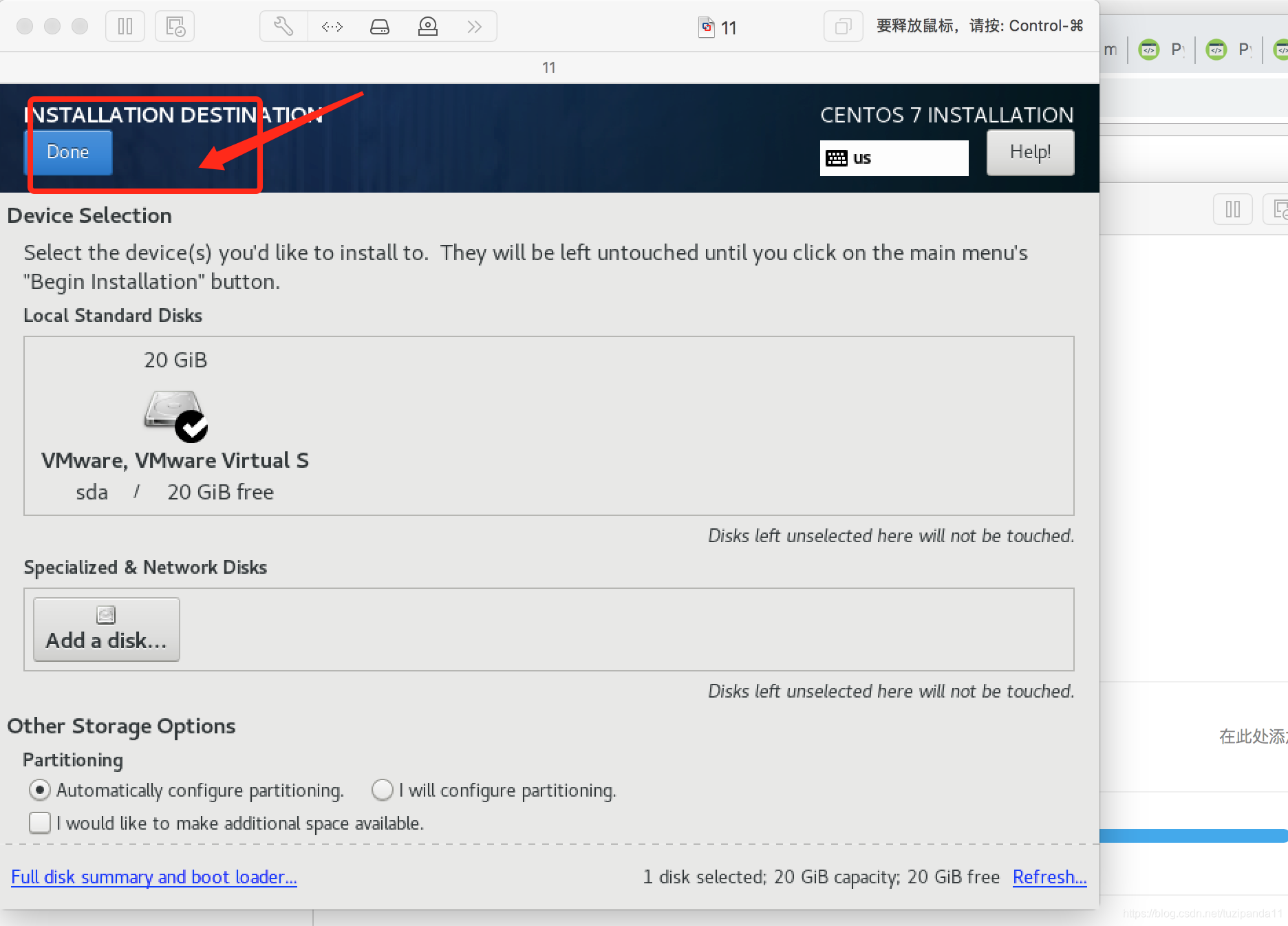The width and height of the screenshot is (1288, 926).
Task: Pause the virtual machine from the toolbar
Action: (125, 27)
